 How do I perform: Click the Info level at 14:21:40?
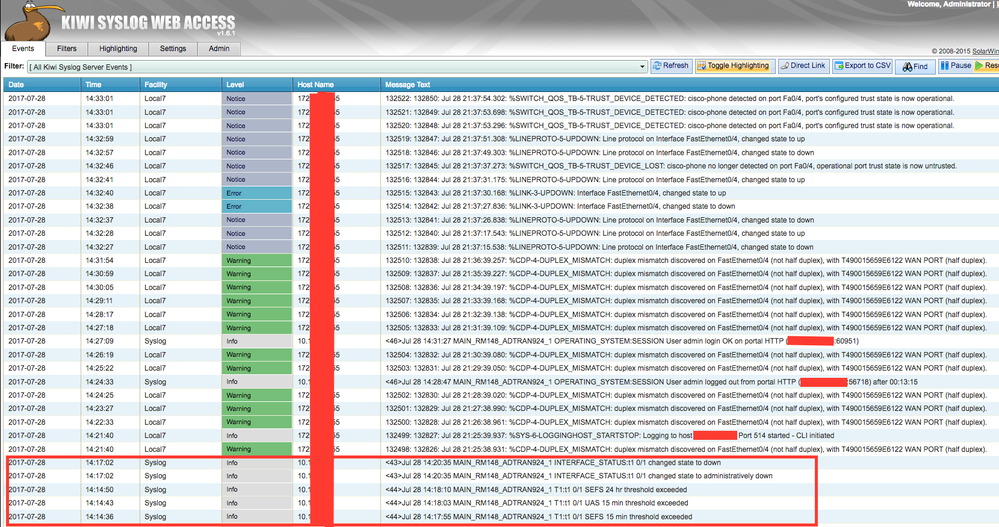tap(257, 436)
